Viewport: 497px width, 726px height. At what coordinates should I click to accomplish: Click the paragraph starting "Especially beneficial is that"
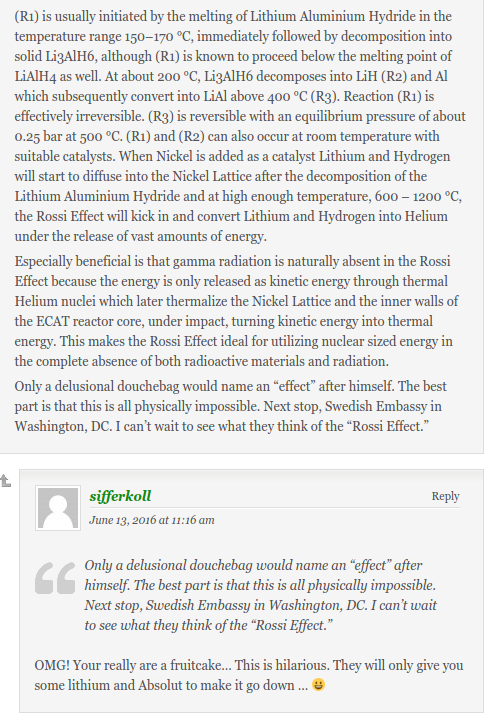click(x=236, y=311)
